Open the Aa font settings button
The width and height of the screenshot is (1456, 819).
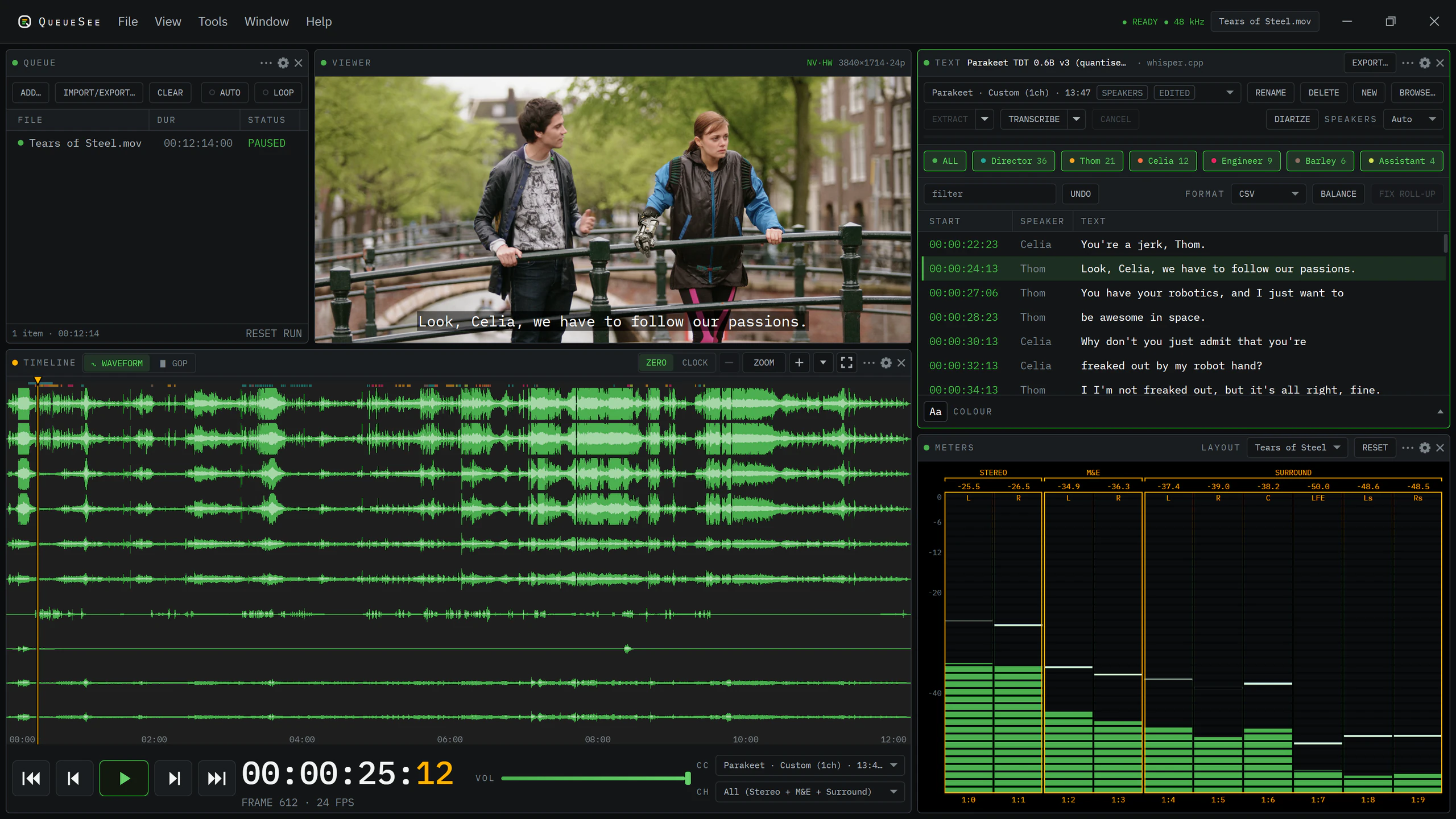[x=936, y=412]
